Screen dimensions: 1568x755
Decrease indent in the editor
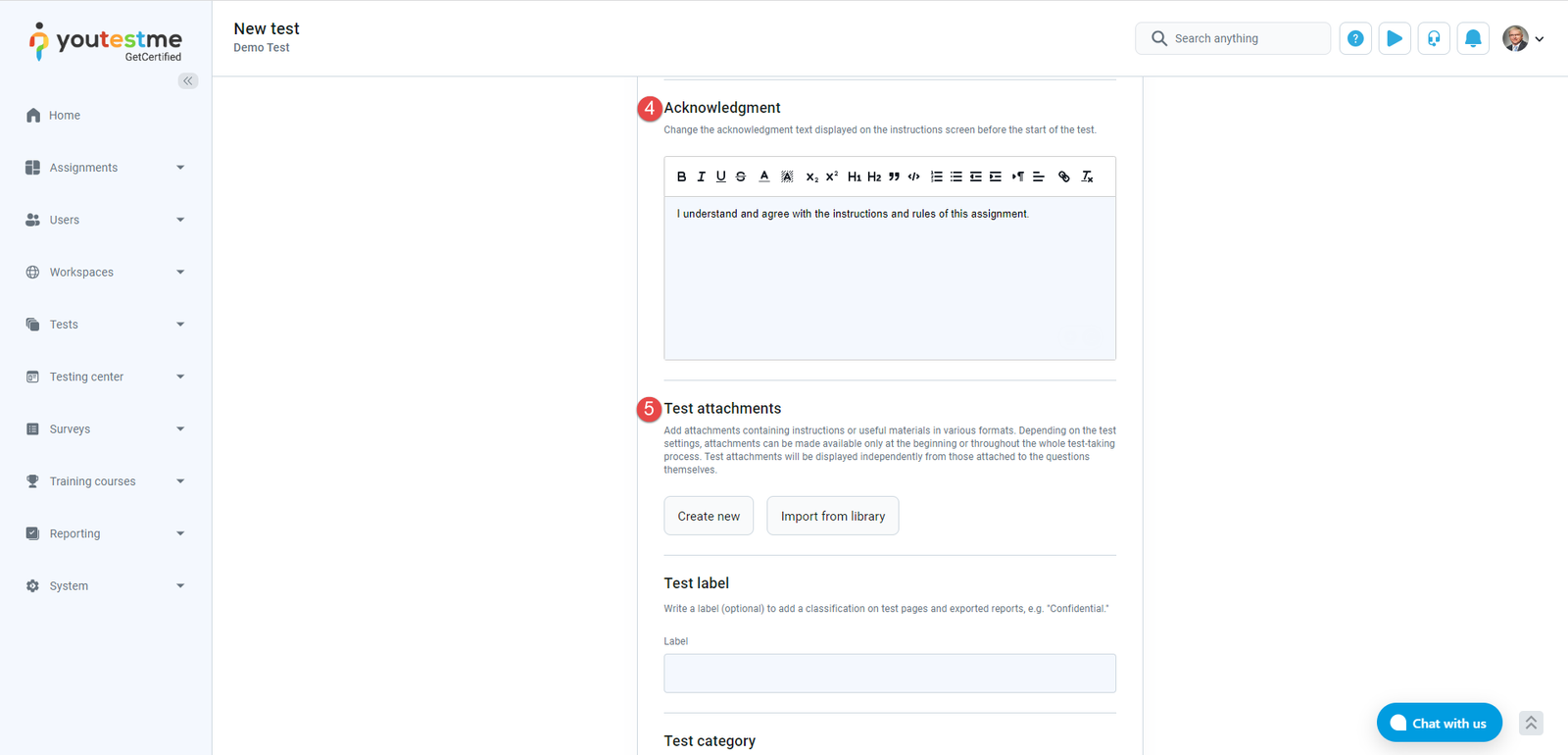(x=976, y=176)
